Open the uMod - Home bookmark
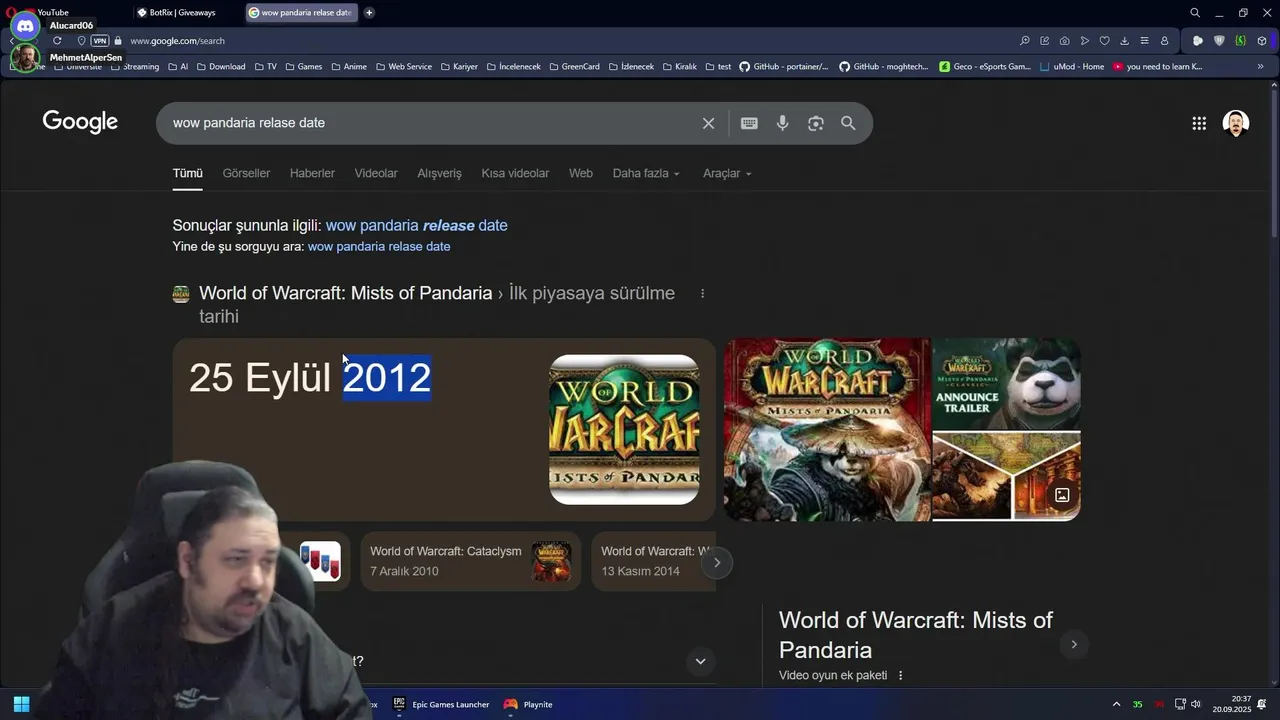 [1072, 67]
